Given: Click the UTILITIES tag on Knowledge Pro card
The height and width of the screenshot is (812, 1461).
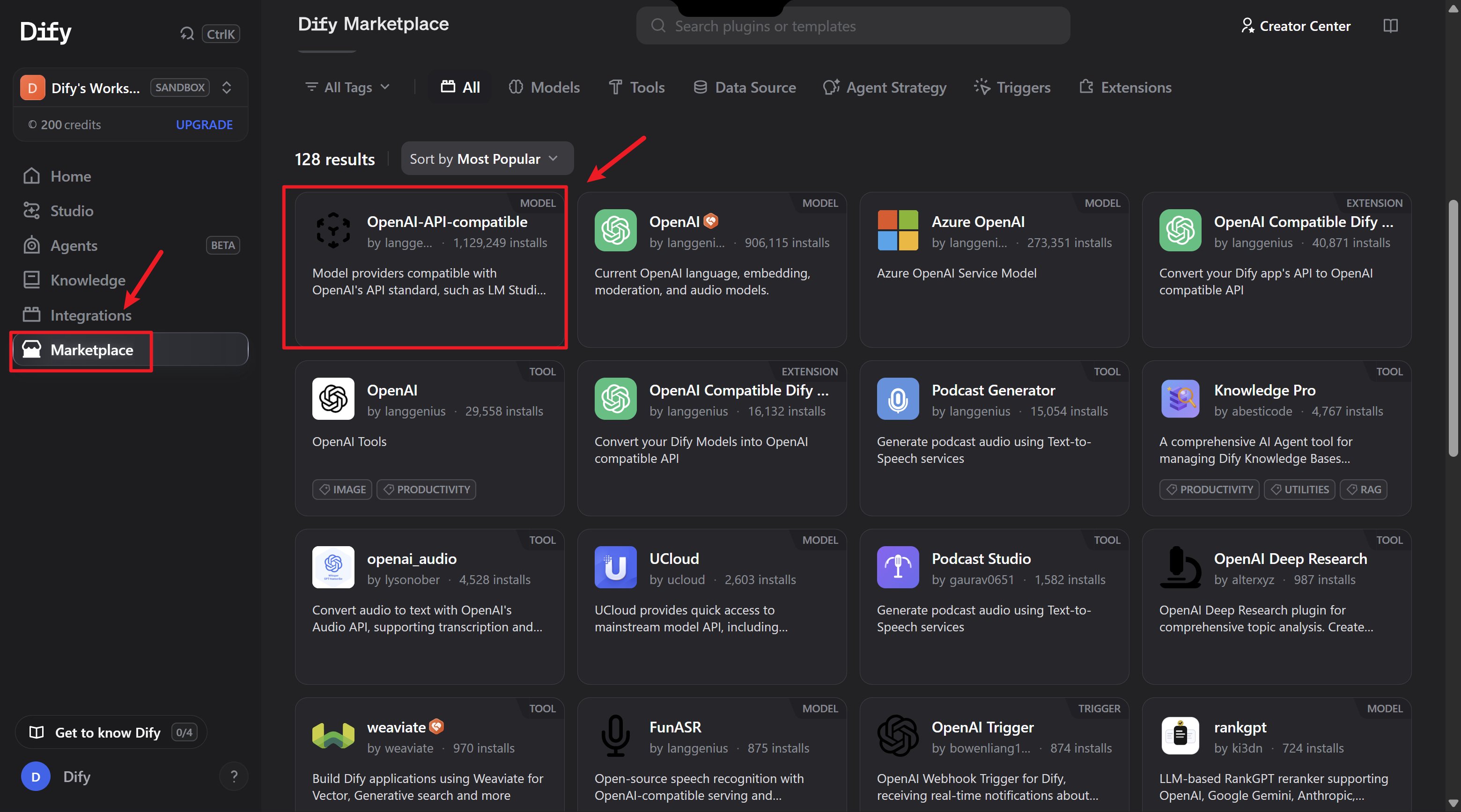Looking at the screenshot, I should tap(1299, 490).
